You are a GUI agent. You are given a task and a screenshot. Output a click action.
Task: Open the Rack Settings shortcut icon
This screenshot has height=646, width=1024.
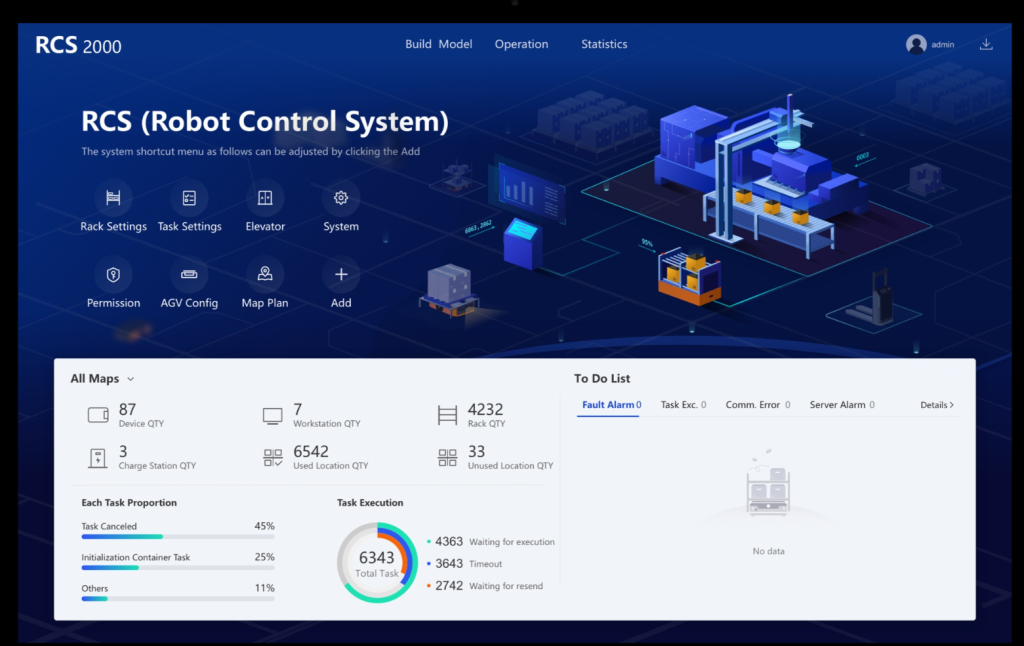(113, 198)
